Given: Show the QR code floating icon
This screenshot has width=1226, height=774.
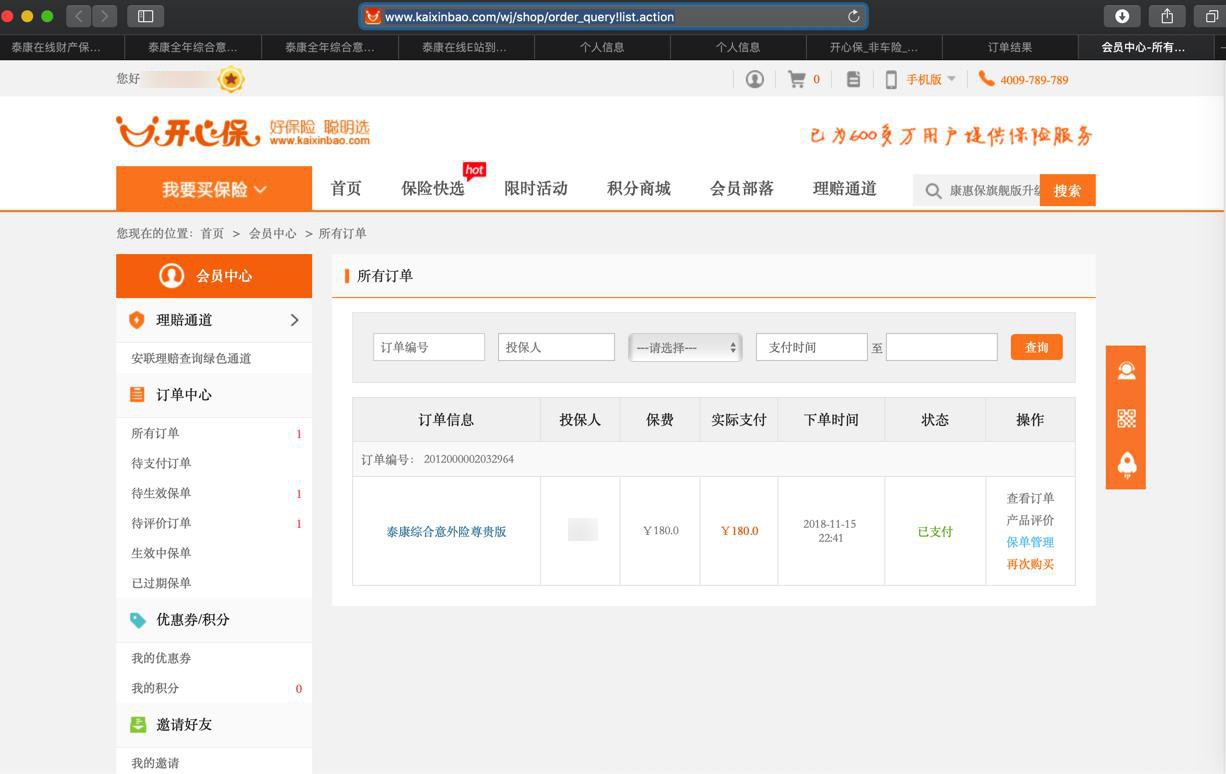Looking at the screenshot, I should (x=1126, y=418).
